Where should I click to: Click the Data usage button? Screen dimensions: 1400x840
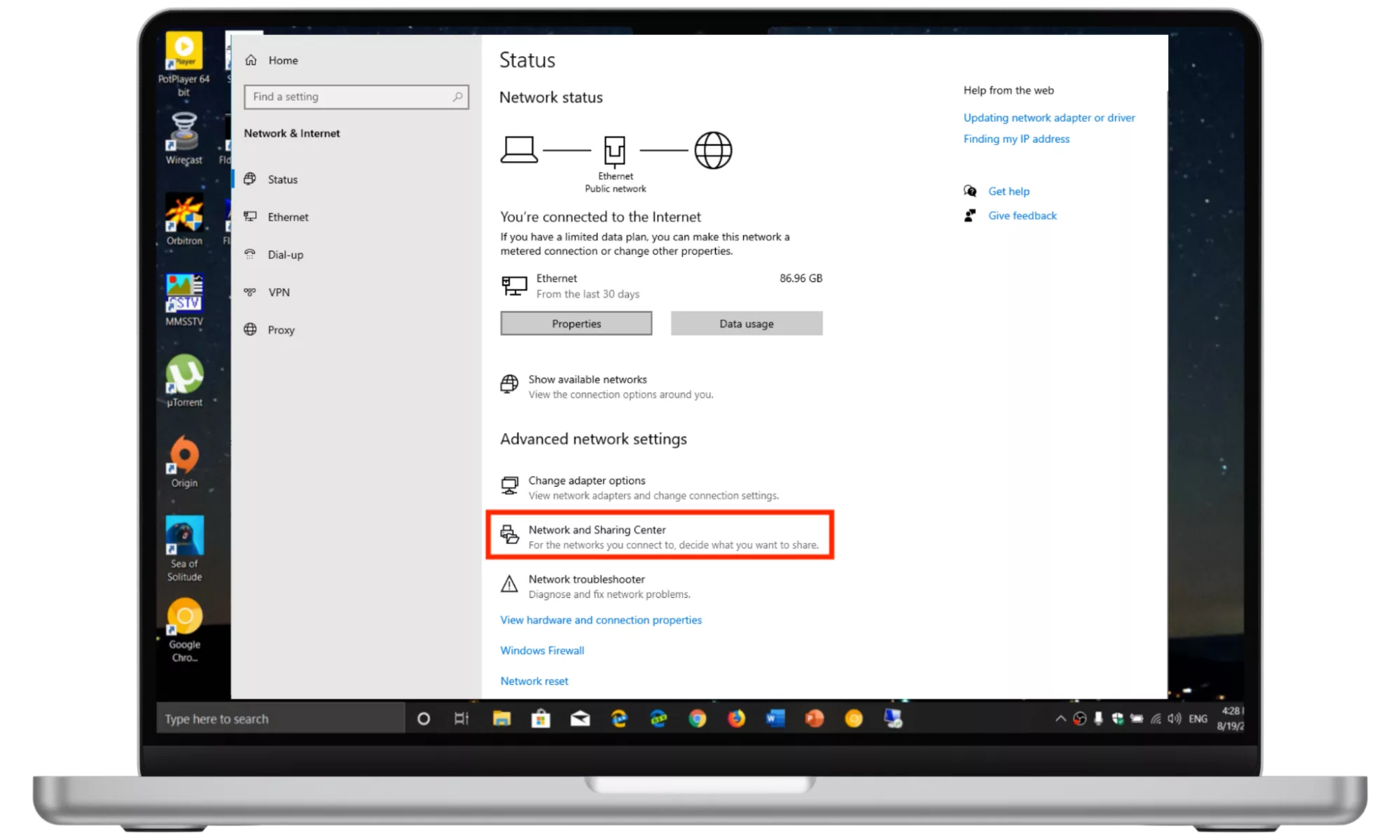(x=746, y=323)
